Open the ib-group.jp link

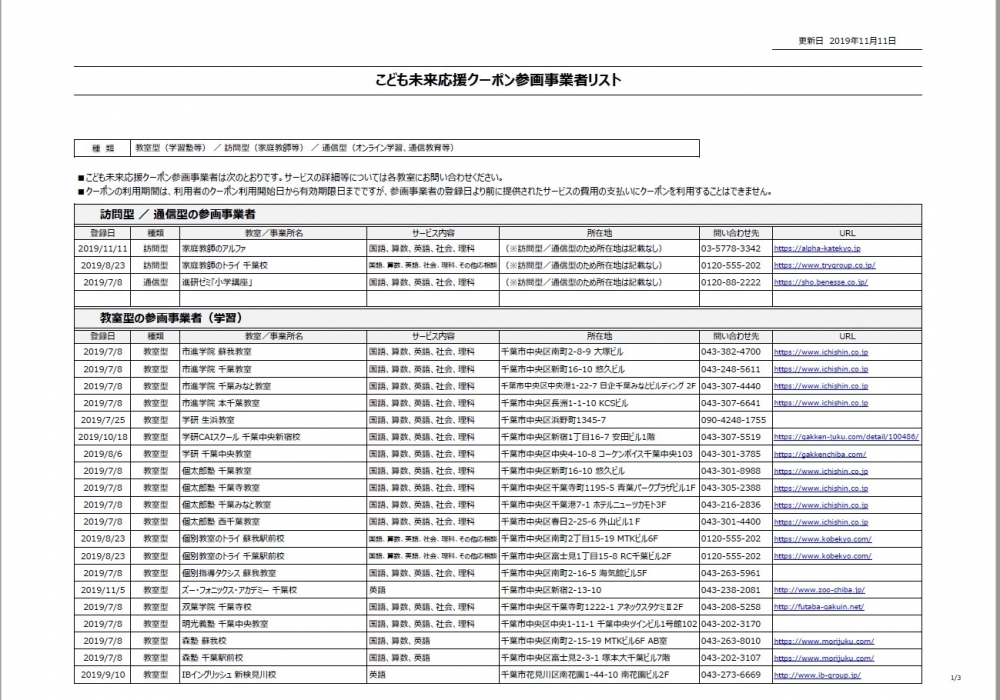click(x=818, y=674)
